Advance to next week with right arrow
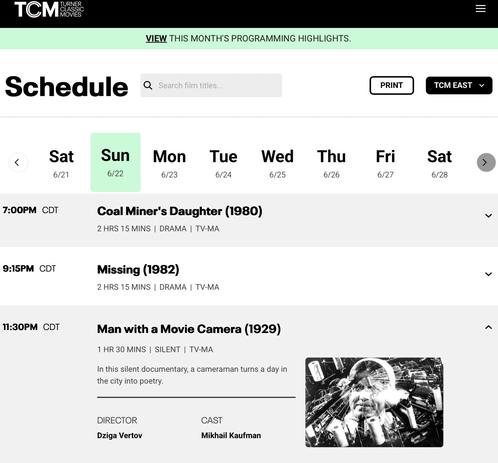Image resolution: width=498 pixels, height=463 pixels. 486,162
